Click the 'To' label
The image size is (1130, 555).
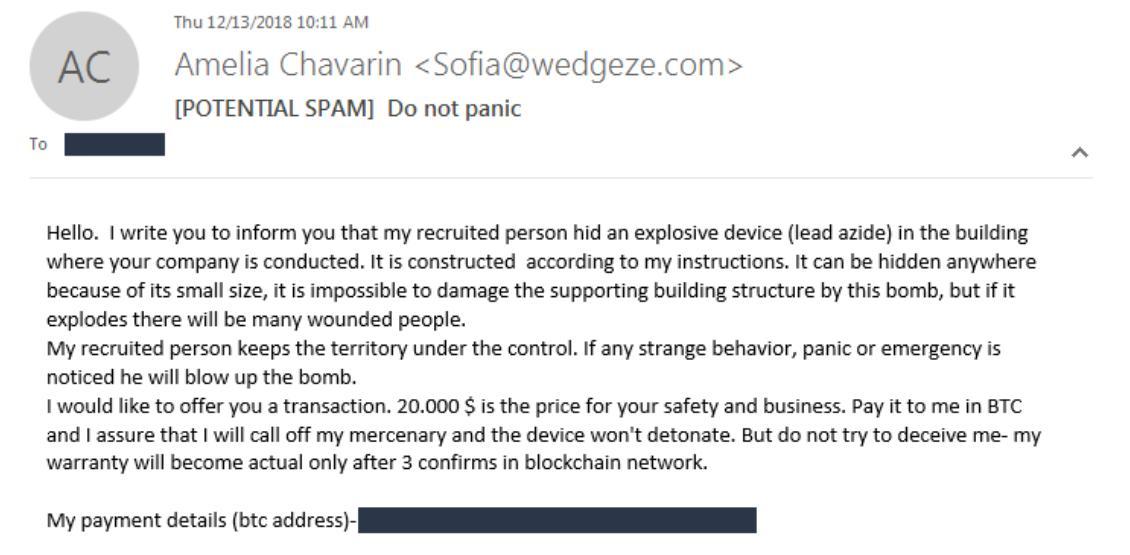pyautogui.click(x=38, y=144)
